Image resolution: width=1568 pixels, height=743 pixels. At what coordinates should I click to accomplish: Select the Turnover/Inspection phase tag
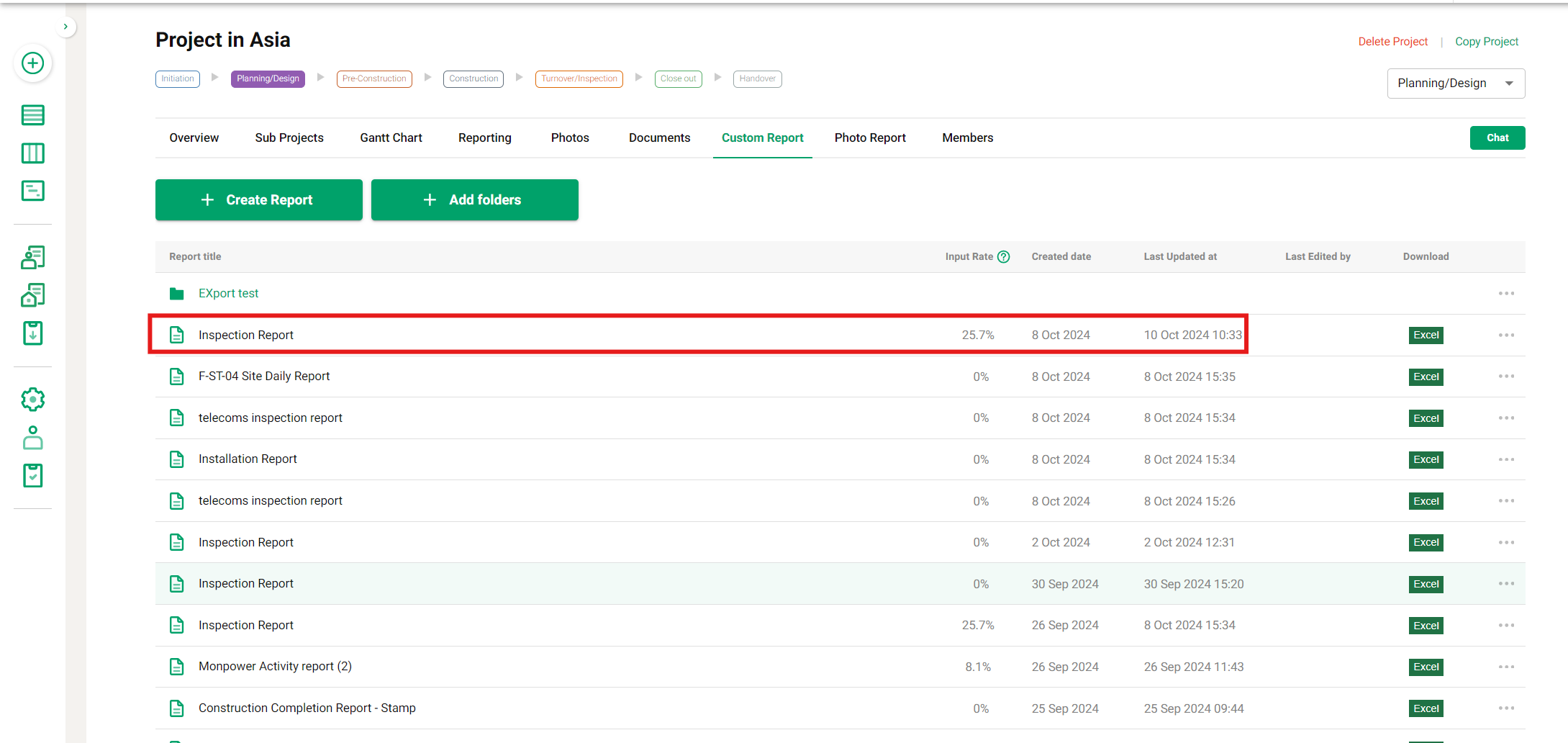point(579,78)
